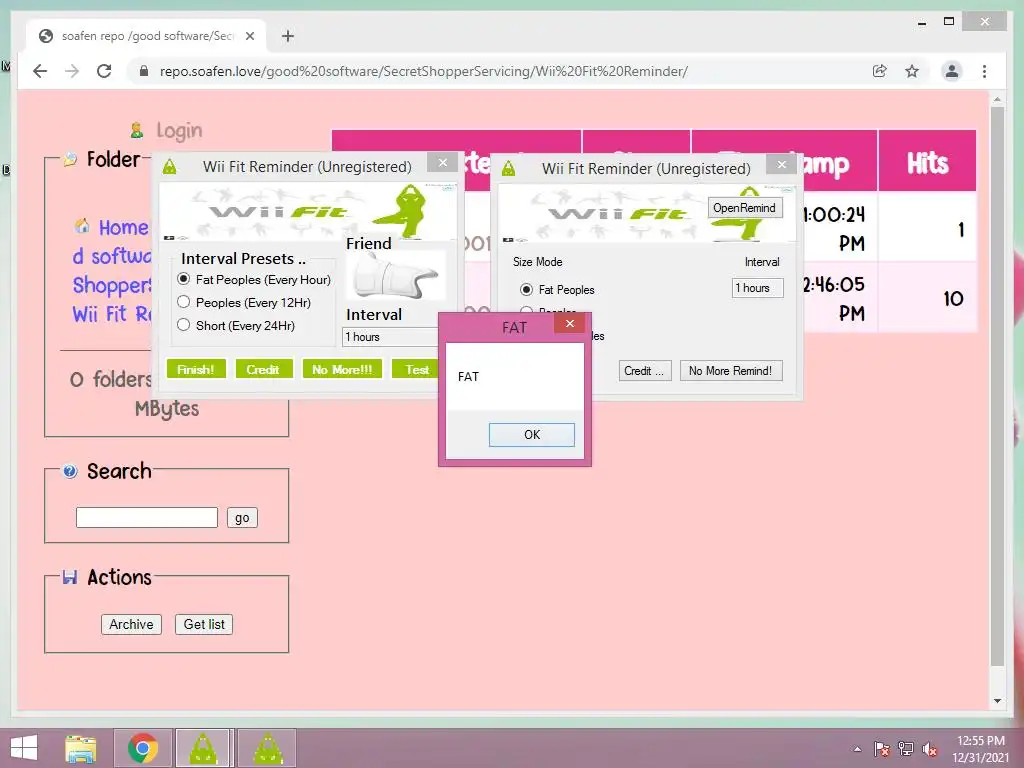Click the Hits column header
Image resolution: width=1024 pixels, height=768 pixels.
tap(927, 162)
